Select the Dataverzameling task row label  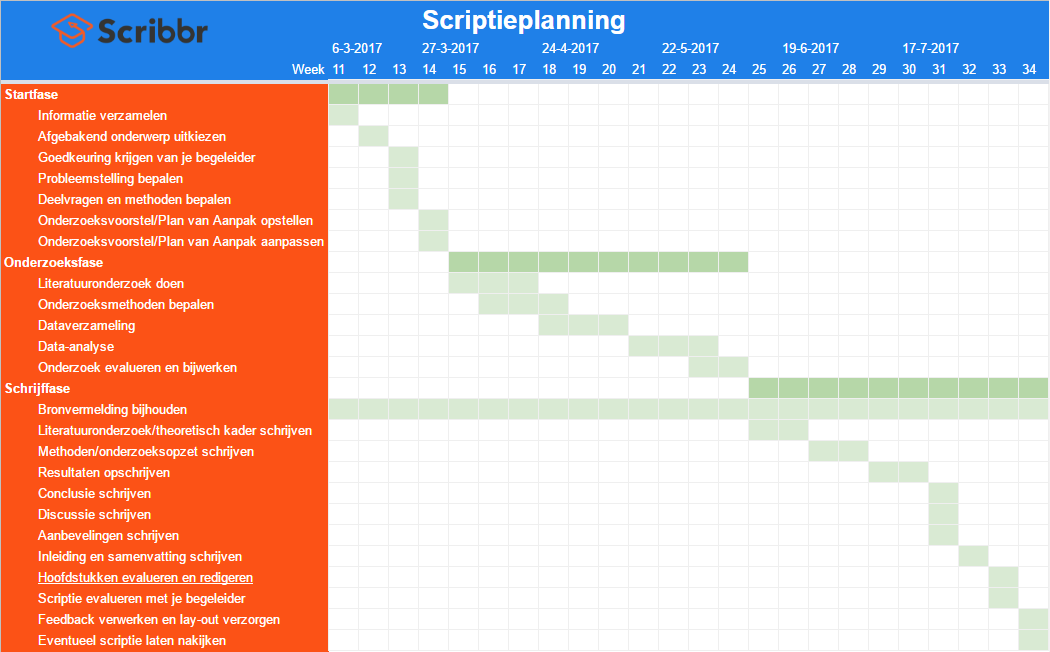click(x=86, y=326)
